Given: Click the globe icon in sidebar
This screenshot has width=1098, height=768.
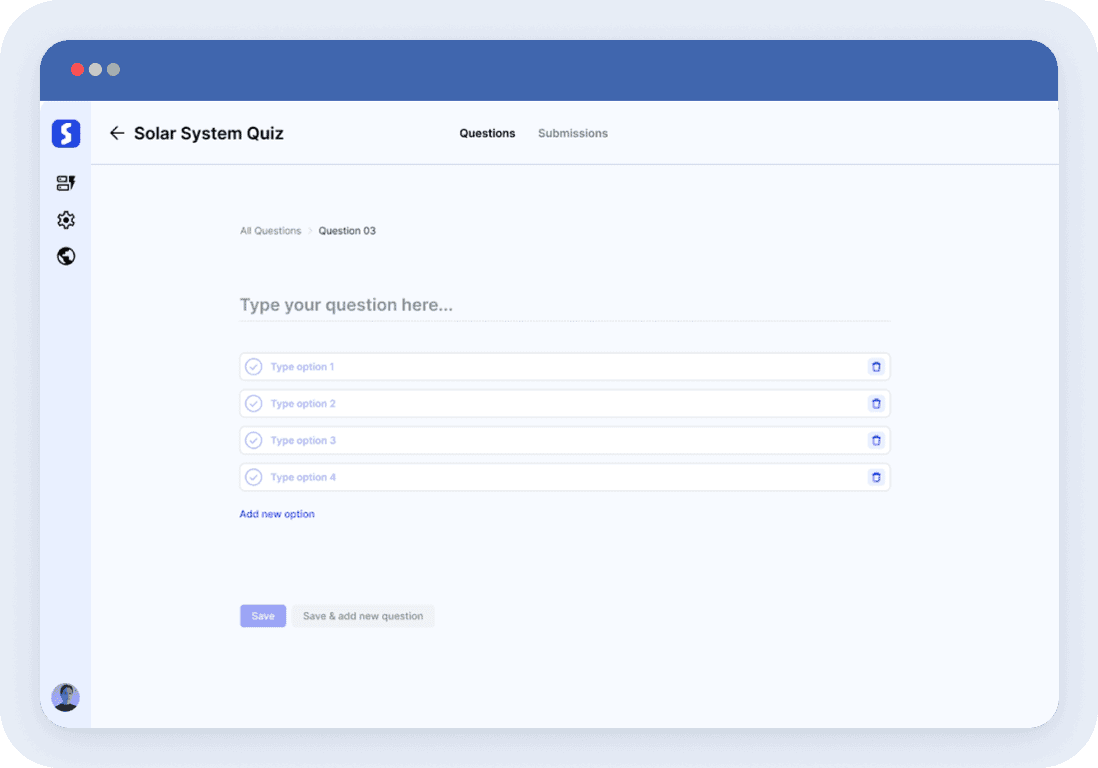Looking at the screenshot, I should [66, 256].
